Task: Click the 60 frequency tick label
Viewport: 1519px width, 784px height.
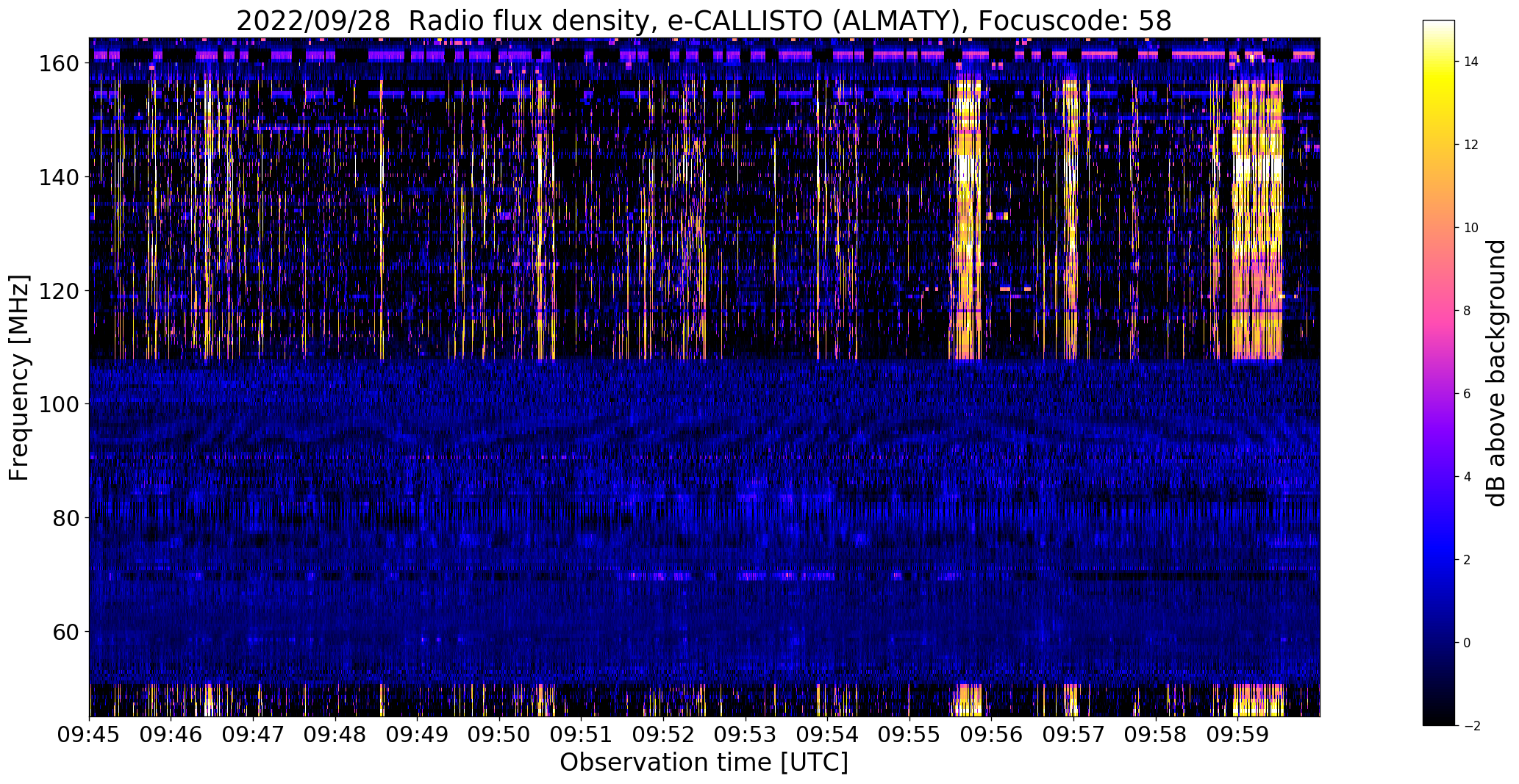Action: tap(67, 631)
